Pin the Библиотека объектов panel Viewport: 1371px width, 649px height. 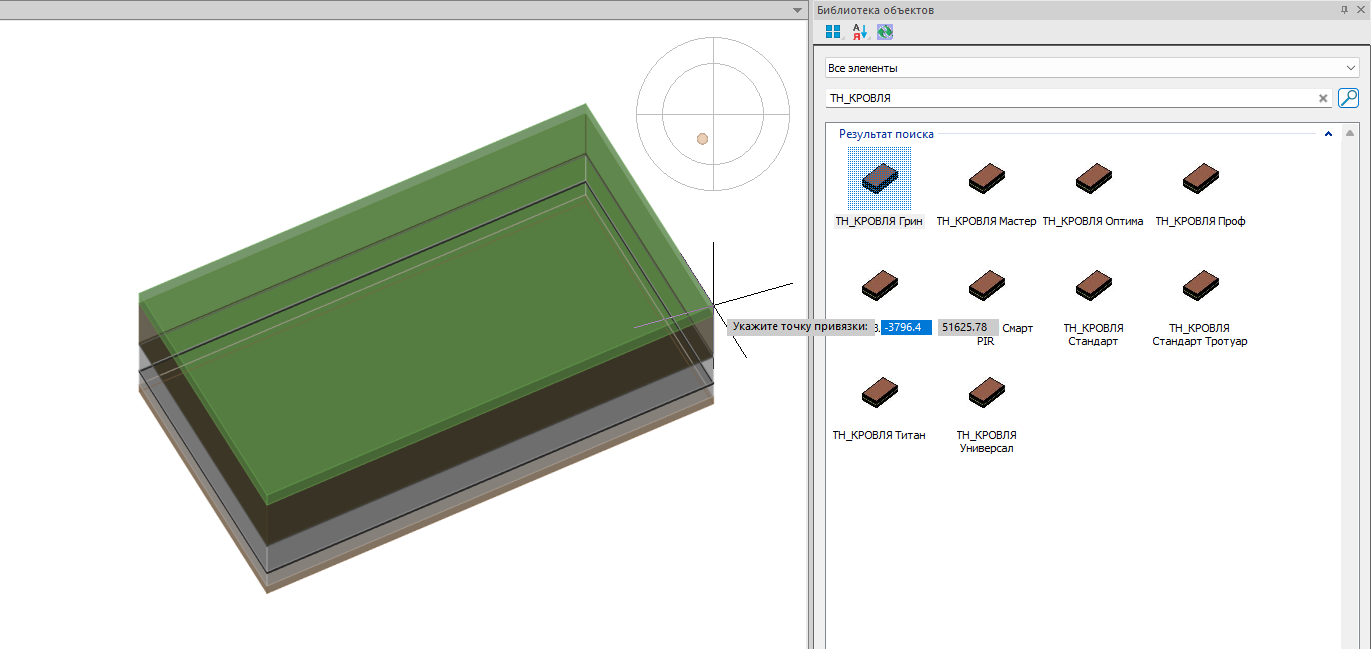pos(1344,9)
